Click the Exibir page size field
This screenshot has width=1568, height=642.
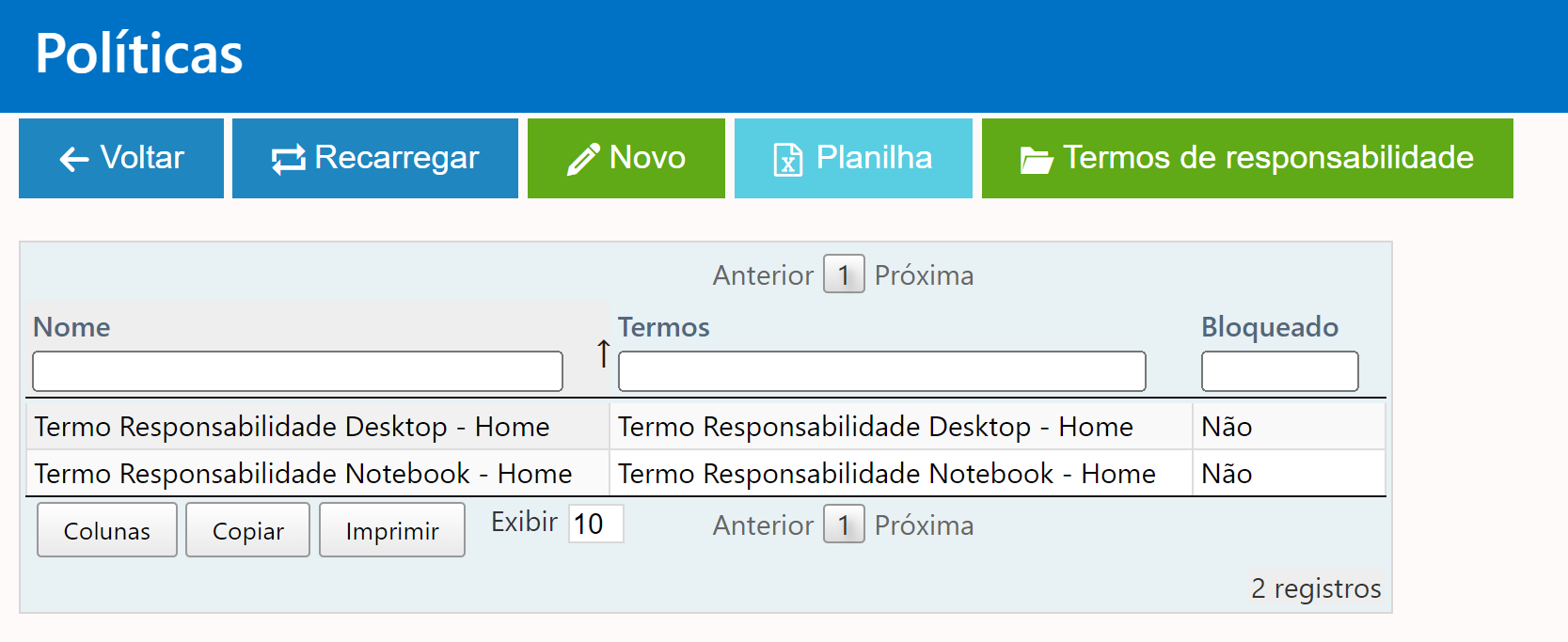coord(595,524)
